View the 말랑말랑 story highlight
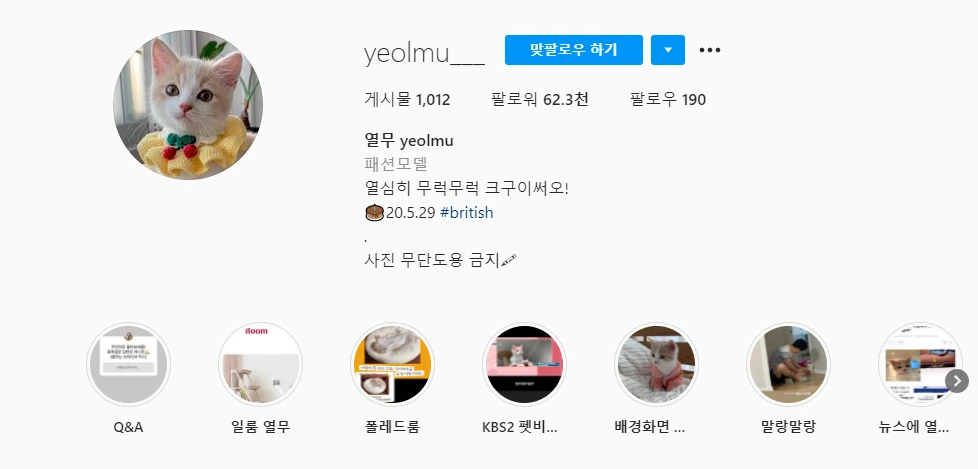Image resolution: width=978 pixels, height=469 pixels. tap(788, 364)
